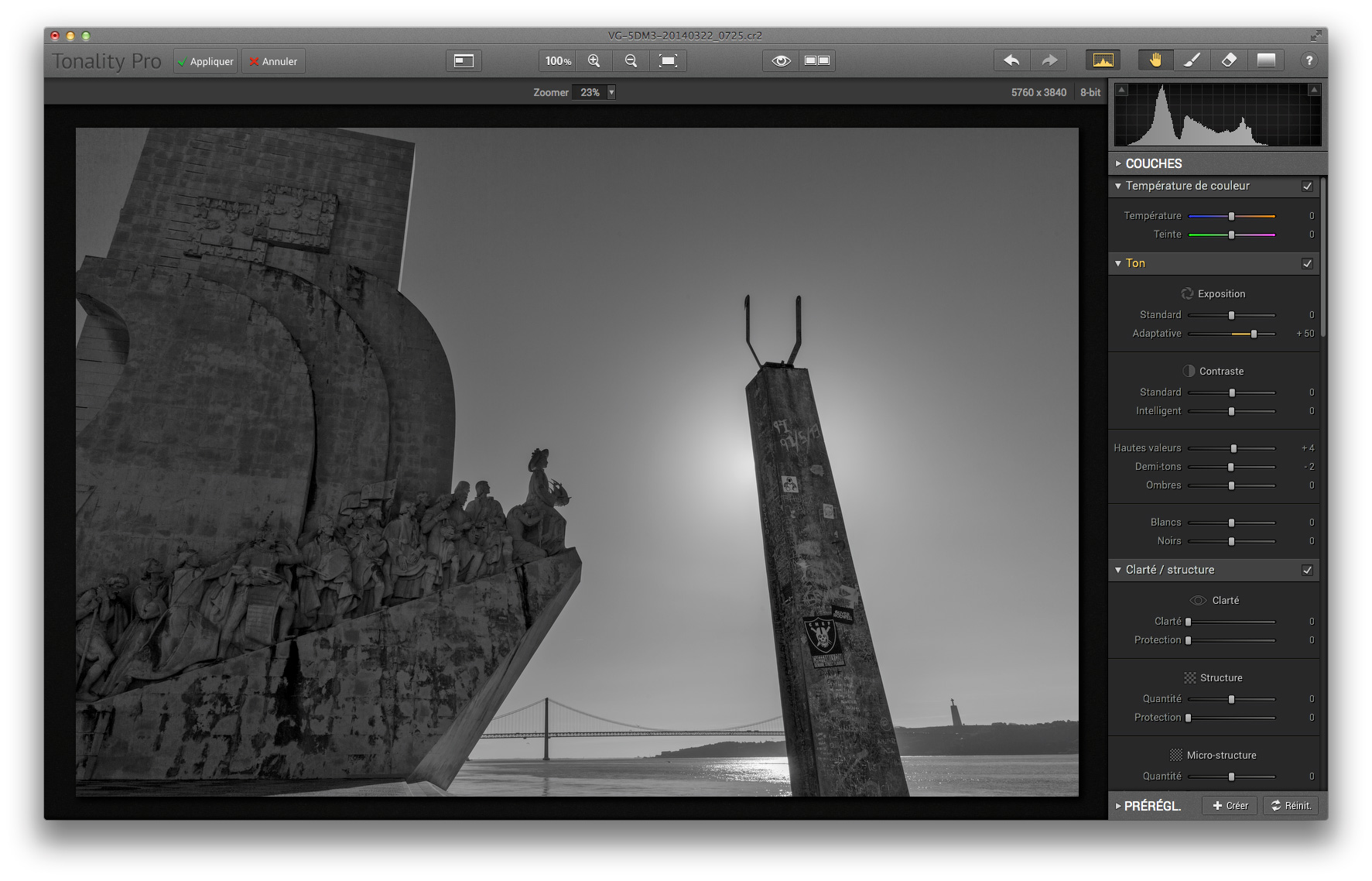
Task: Click the Exposition icon
Action: click(x=1187, y=293)
